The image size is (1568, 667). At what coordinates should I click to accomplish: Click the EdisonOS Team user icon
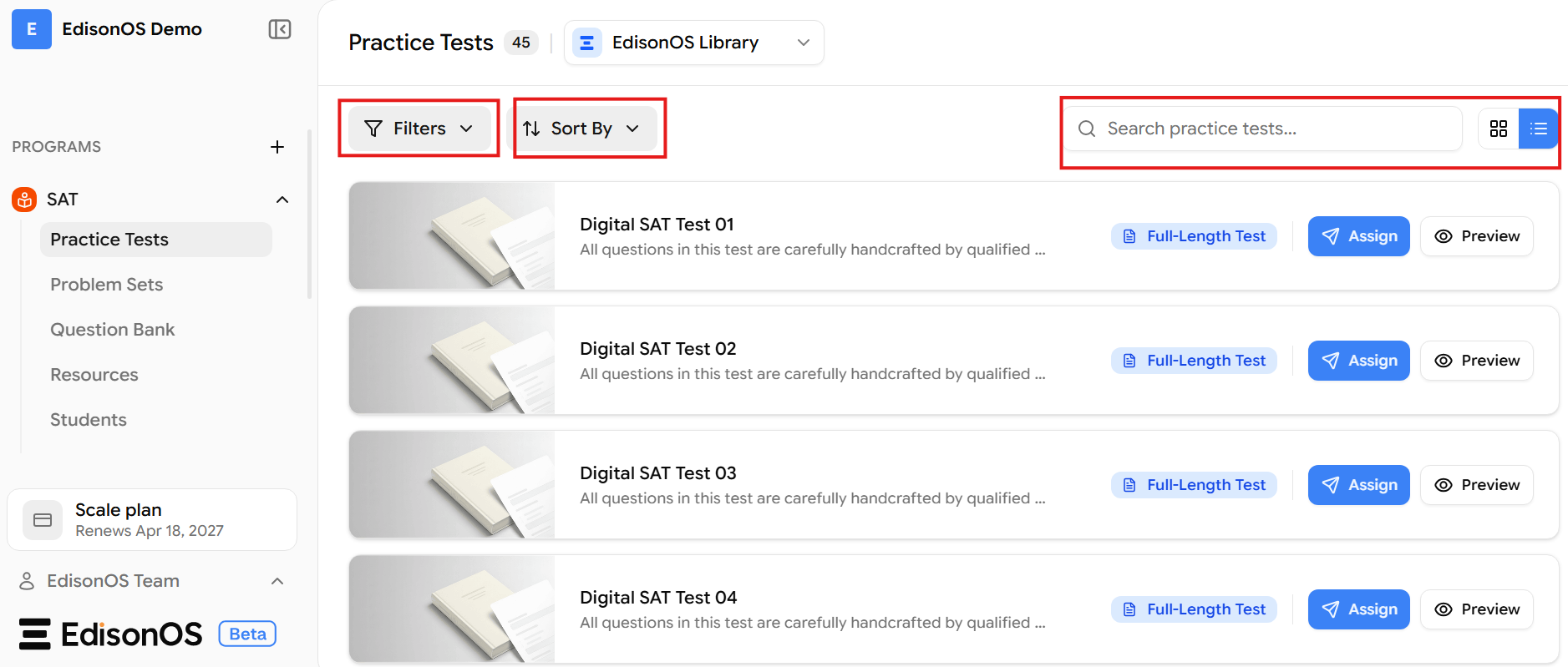point(27,581)
